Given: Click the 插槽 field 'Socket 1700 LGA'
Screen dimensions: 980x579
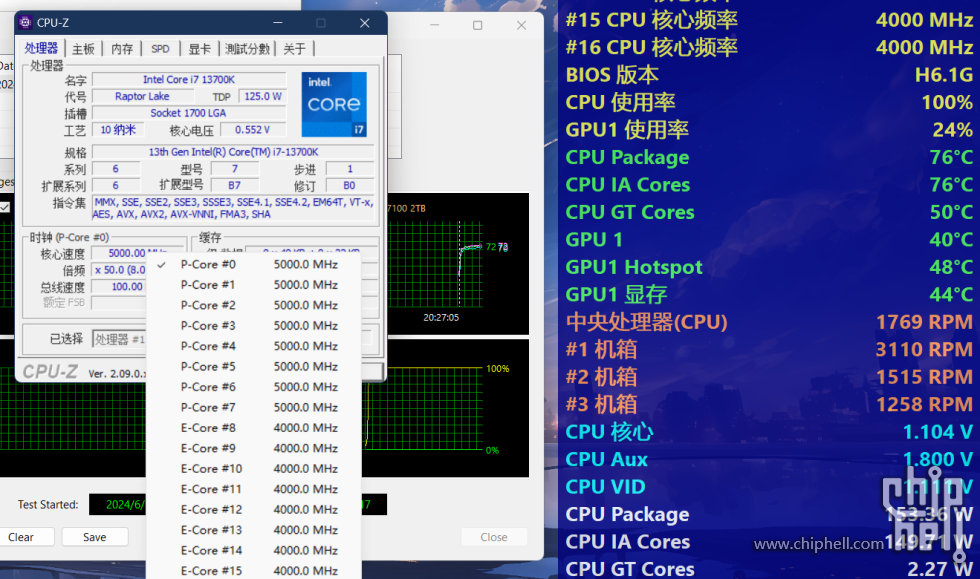Looking at the screenshot, I should 189,113.
